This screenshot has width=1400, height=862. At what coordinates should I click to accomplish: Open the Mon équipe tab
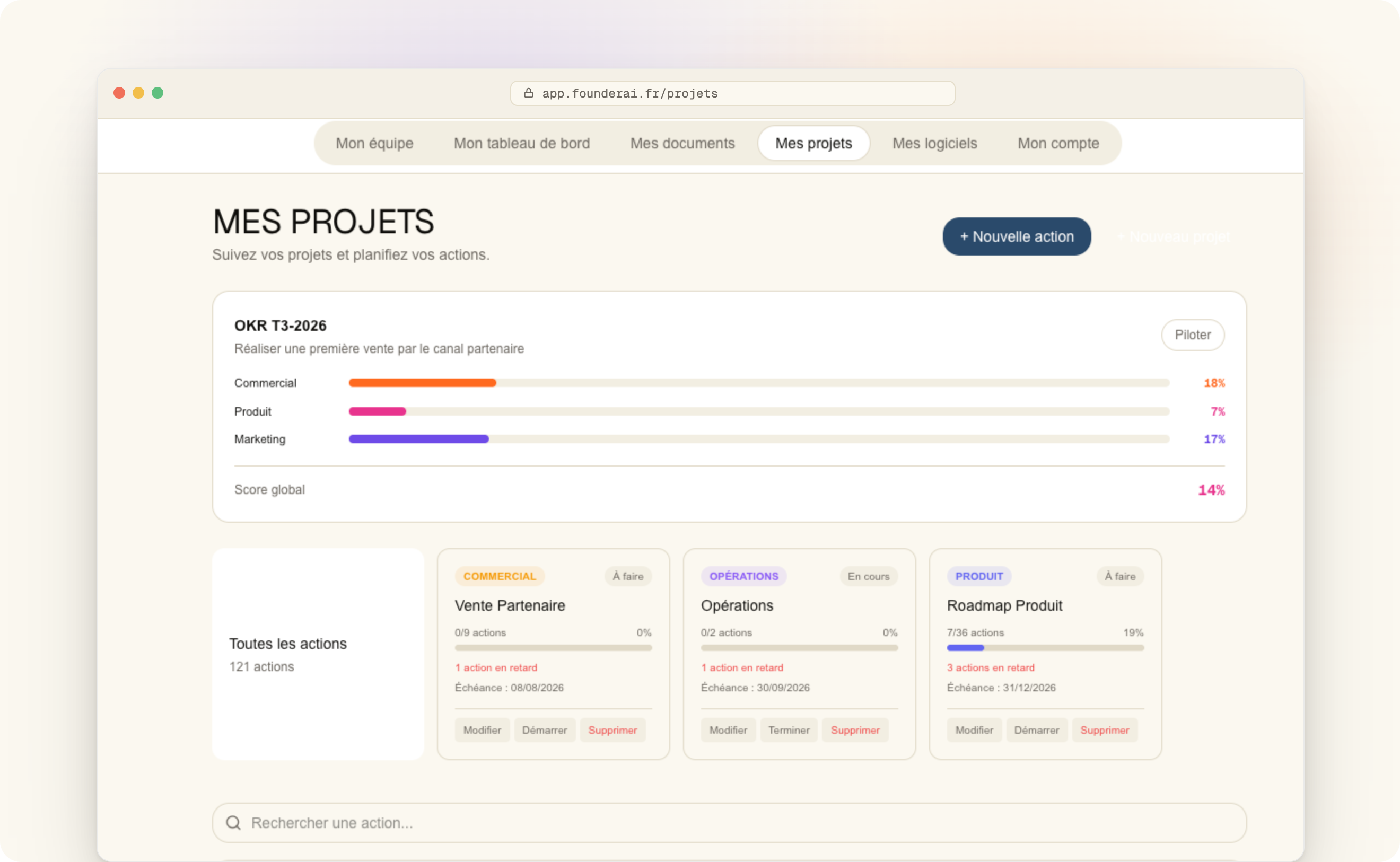[375, 143]
